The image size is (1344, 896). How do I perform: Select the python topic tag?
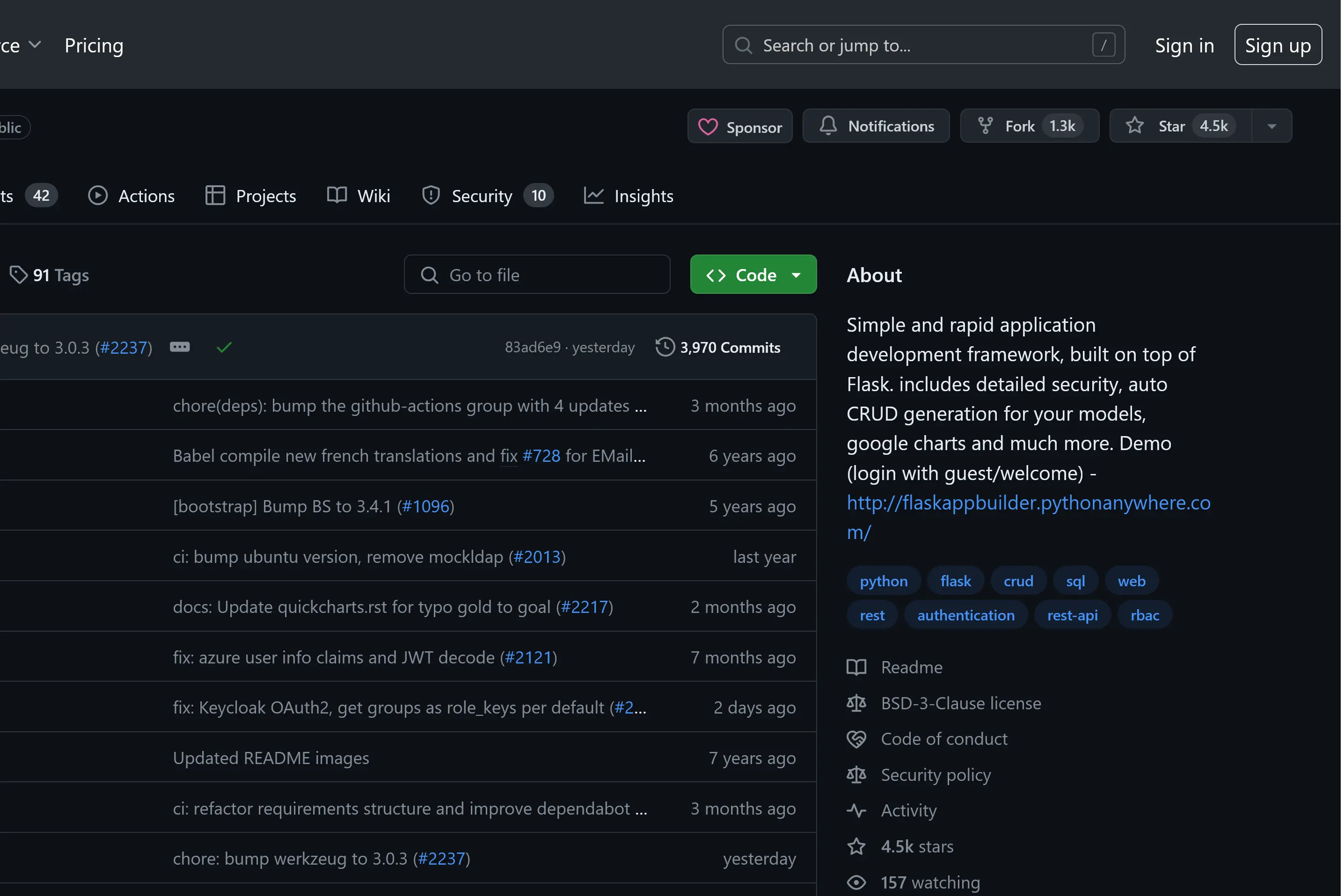pos(883,581)
